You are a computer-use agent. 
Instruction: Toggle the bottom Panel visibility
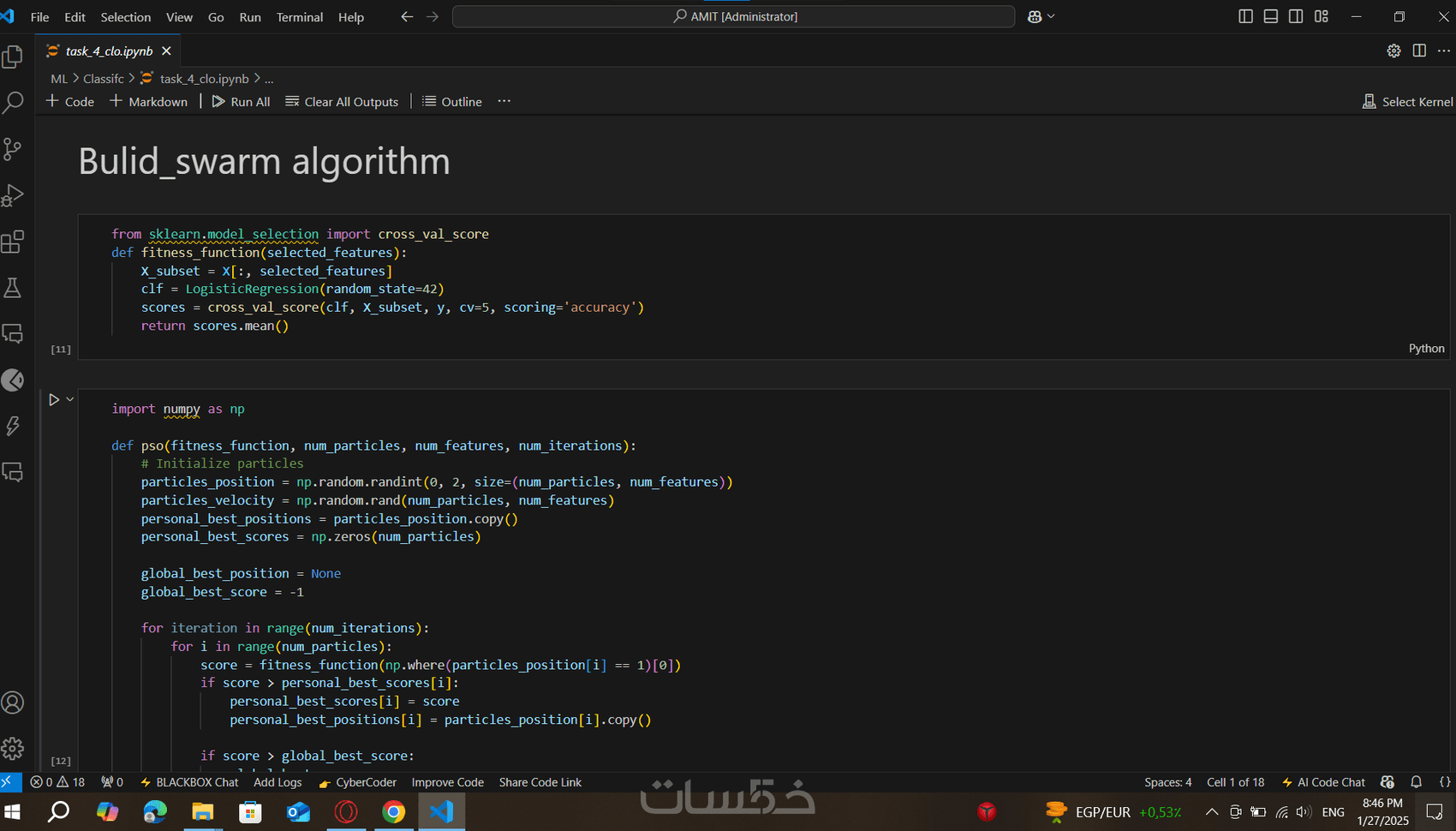tap(1271, 16)
